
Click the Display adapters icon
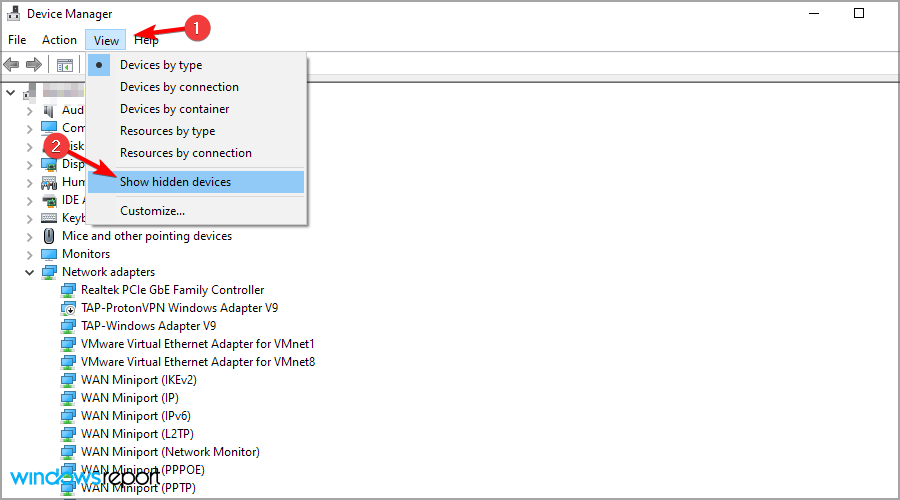pos(49,164)
